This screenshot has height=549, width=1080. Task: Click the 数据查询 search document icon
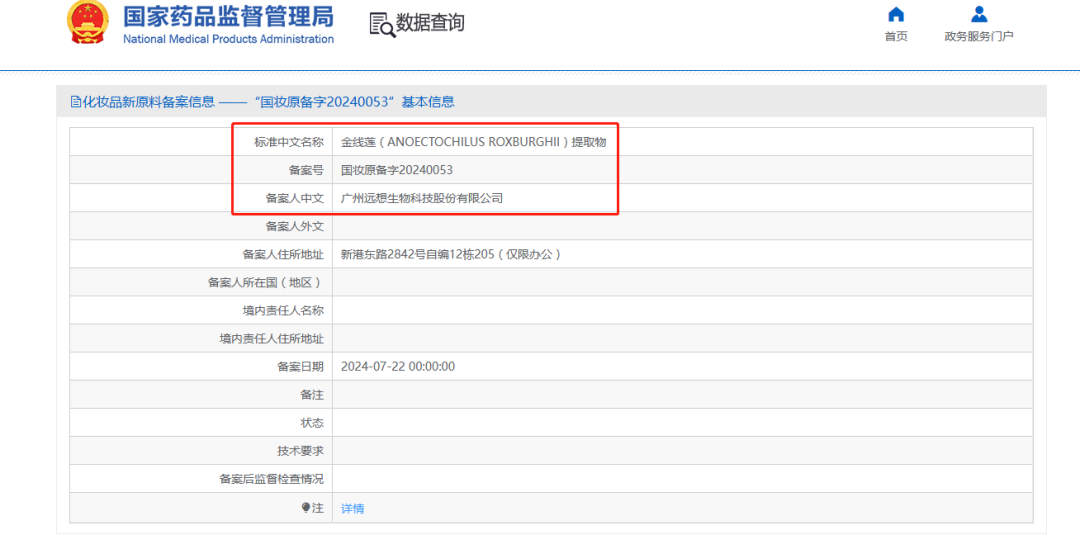382,25
